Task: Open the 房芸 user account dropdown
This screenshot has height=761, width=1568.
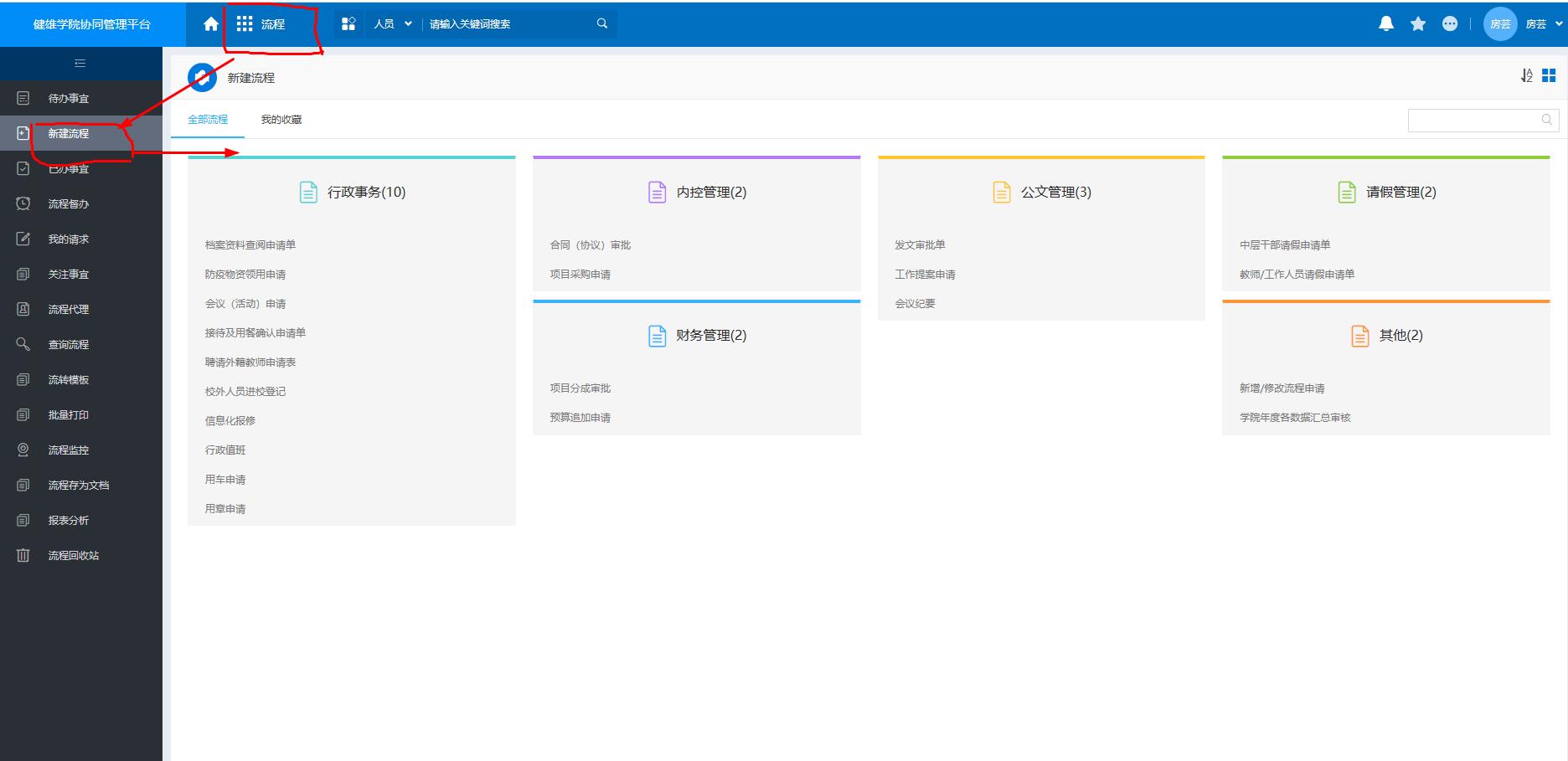Action: 1543,24
